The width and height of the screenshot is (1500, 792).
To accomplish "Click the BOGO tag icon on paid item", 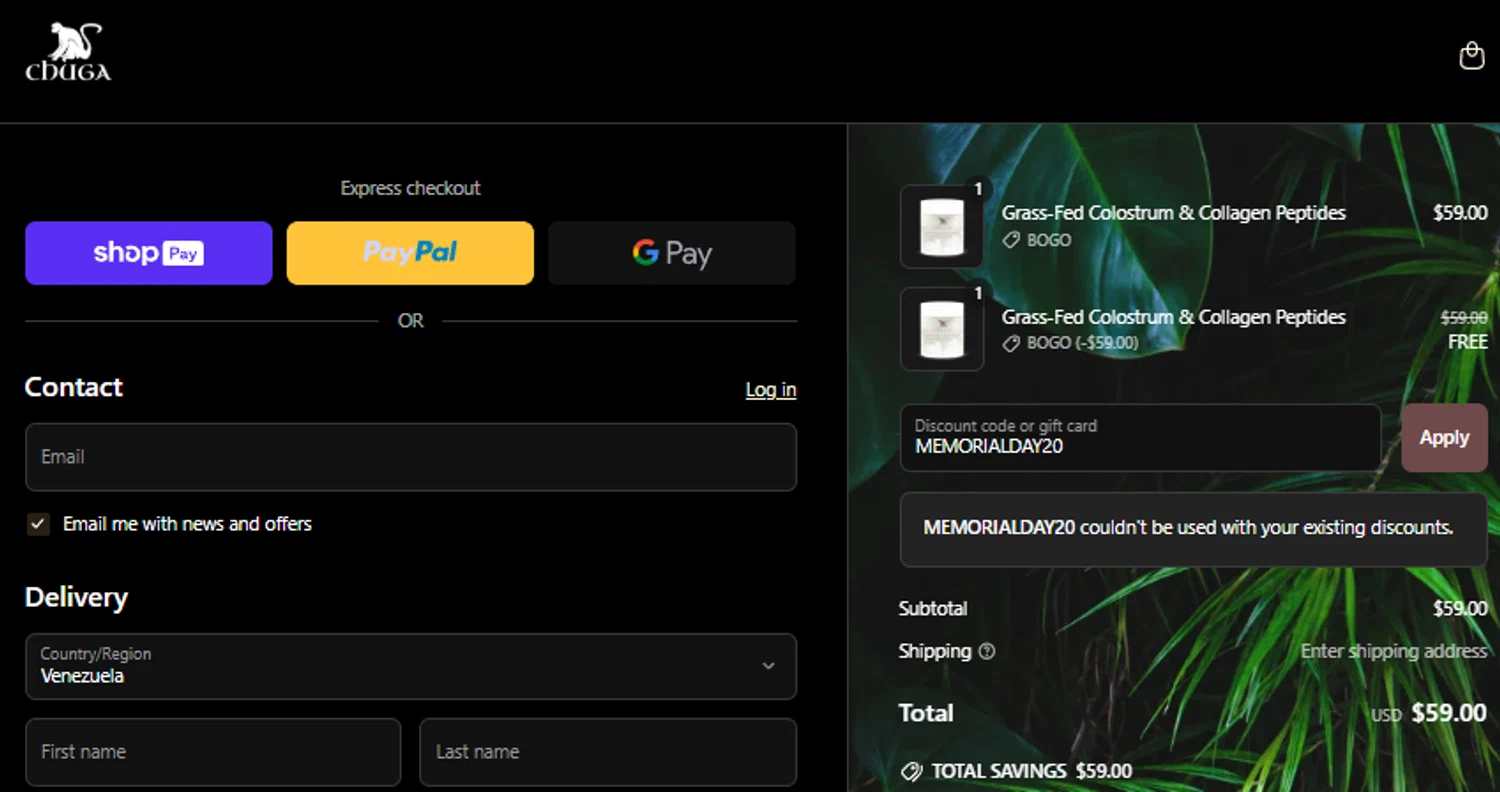I will pyautogui.click(x=1011, y=240).
